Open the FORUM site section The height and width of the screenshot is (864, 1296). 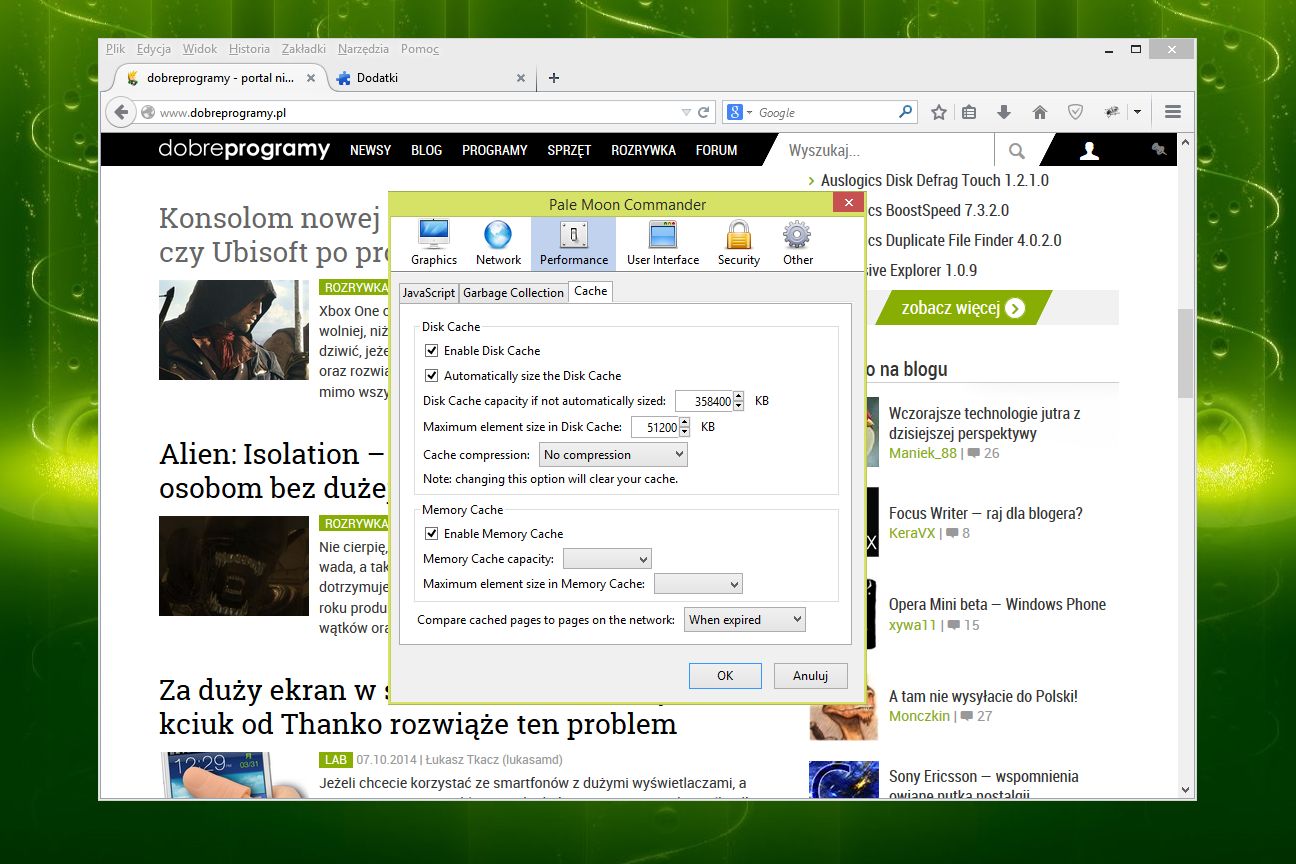point(716,150)
